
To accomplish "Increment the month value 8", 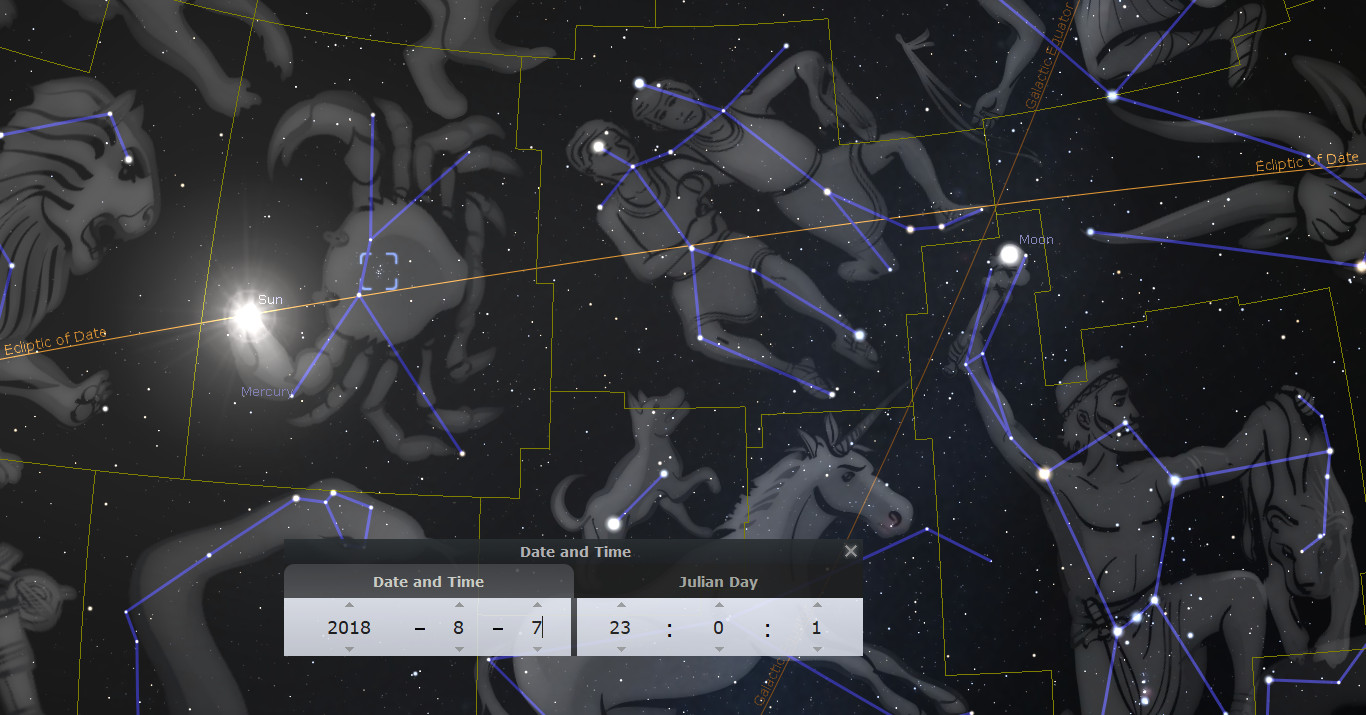I will pos(459,605).
